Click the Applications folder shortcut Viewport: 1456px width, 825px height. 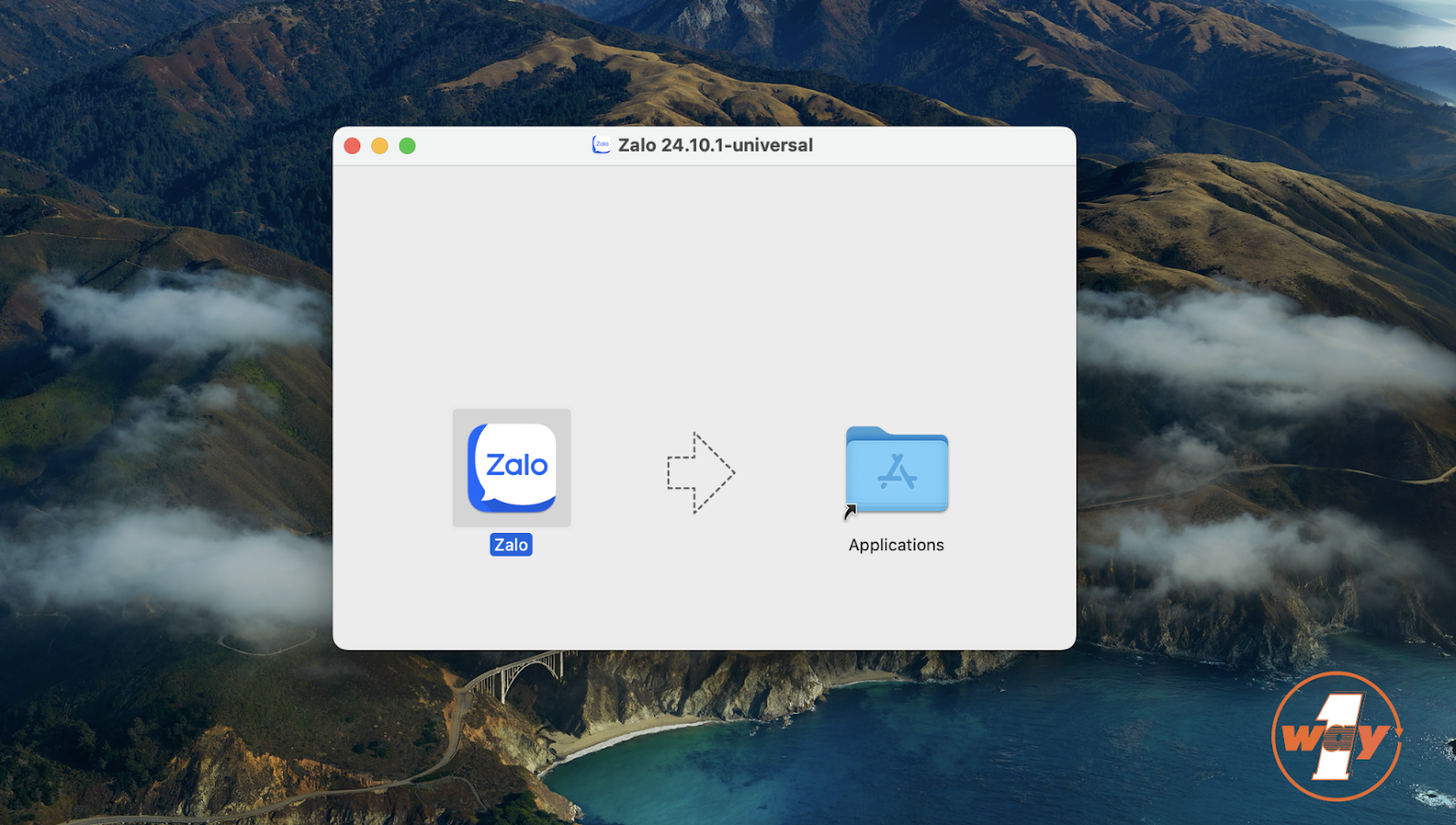tap(896, 471)
